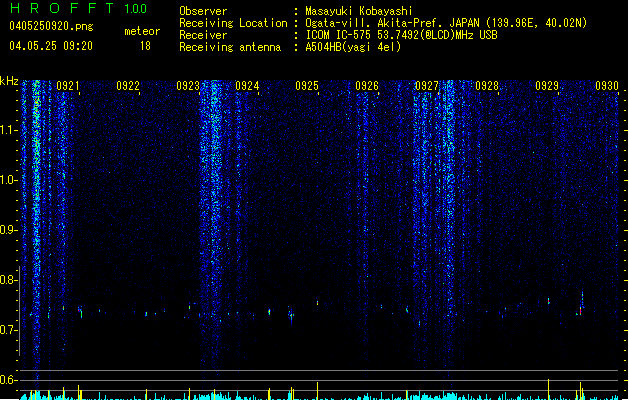Click the yellow meteor spike just after 0925
The height and width of the screenshot is (400, 629).
click(x=317, y=391)
